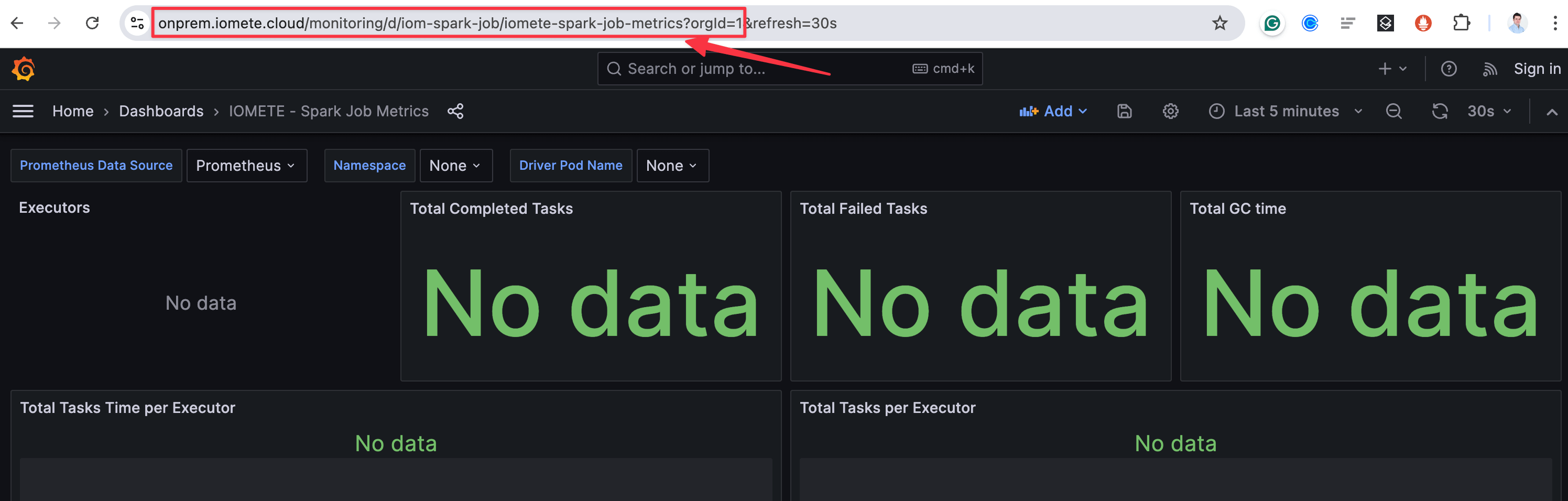The width and height of the screenshot is (1568, 501).
Task: Click the Grafana logo
Action: [23, 69]
